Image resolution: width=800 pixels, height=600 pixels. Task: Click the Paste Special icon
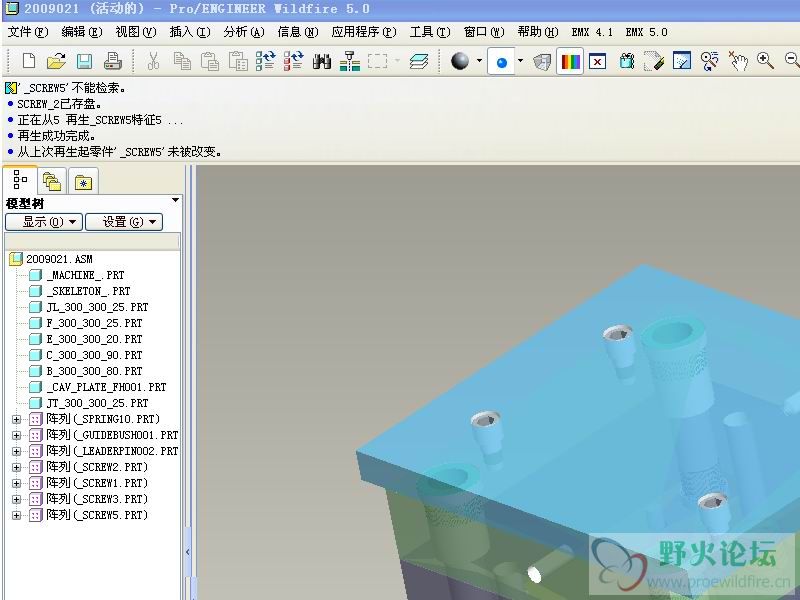click(x=238, y=61)
